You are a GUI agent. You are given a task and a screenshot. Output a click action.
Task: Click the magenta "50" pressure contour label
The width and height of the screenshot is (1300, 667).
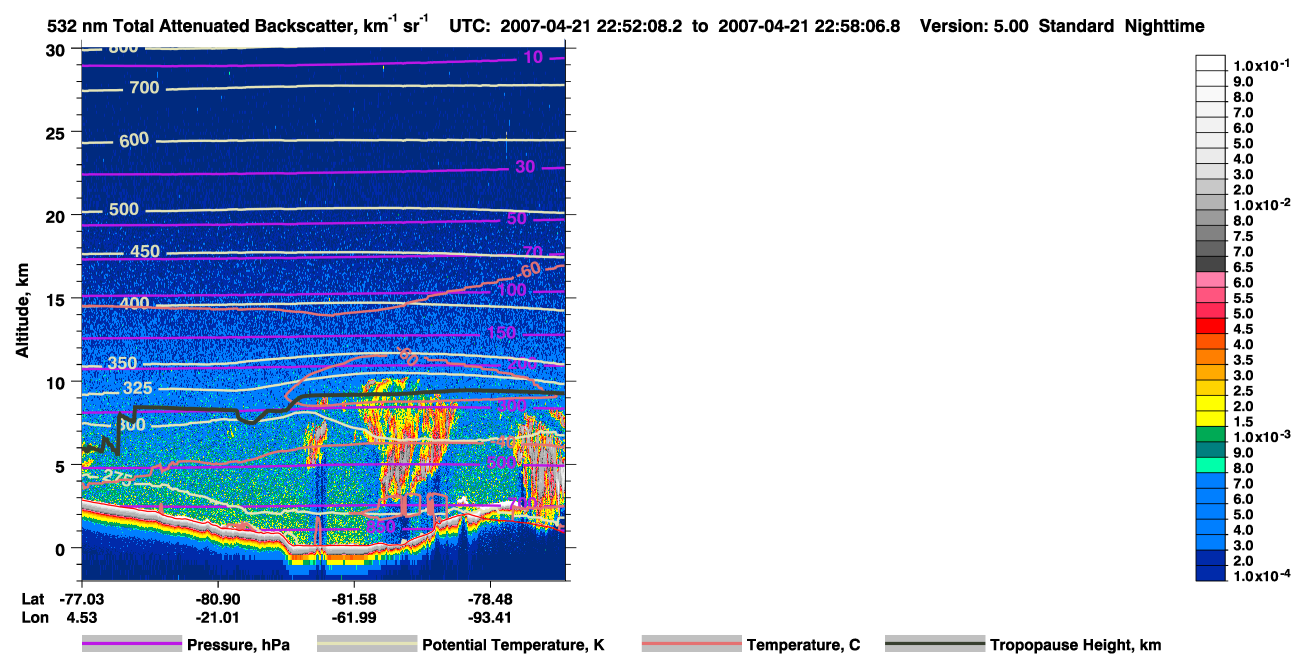[x=516, y=219]
